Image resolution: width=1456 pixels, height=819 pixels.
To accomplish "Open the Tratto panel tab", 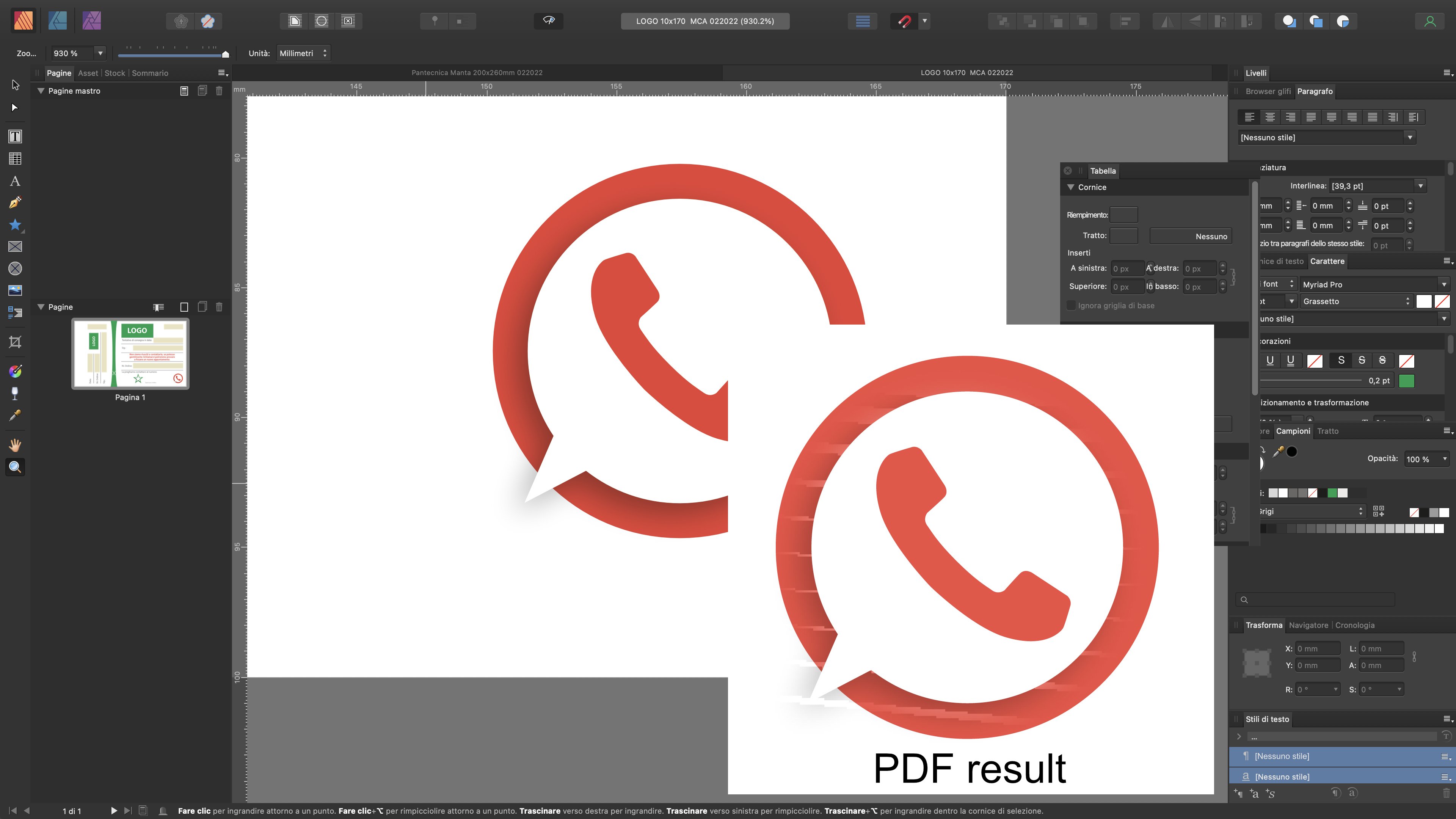I will pyautogui.click(x=1328, y=431).
